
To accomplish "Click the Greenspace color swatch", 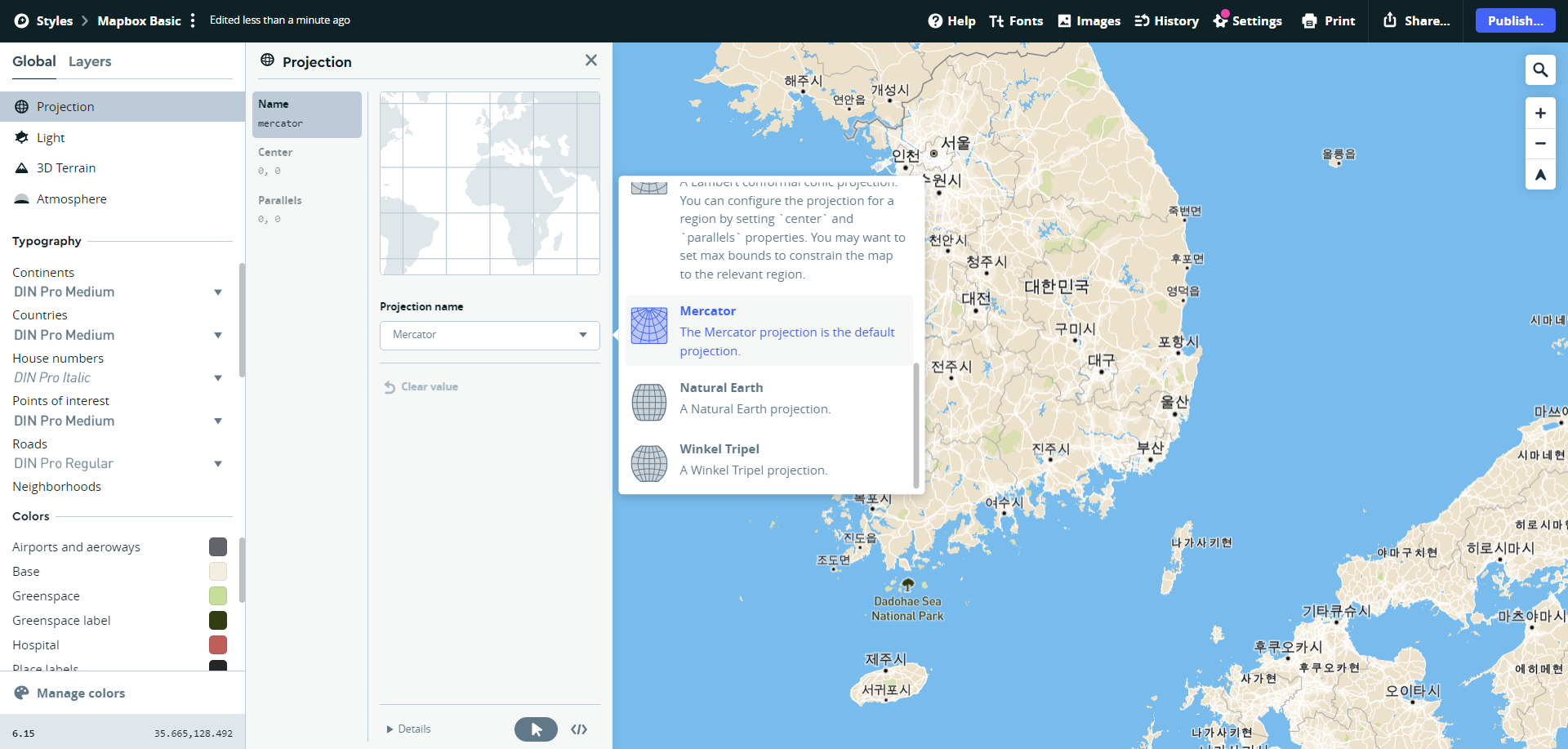I will click(x=218, y=596).
